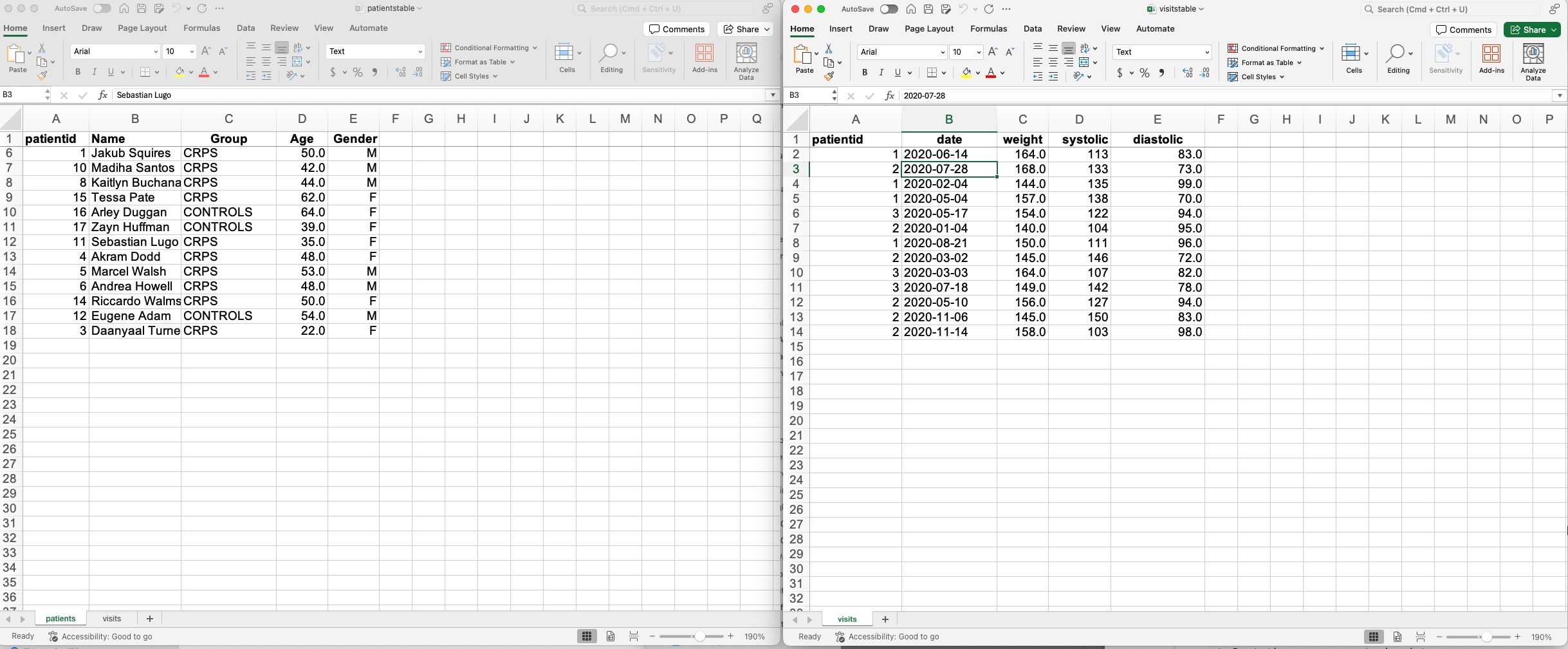
Task: Click the Format Painter icon
Action: (x=42, y=75)
